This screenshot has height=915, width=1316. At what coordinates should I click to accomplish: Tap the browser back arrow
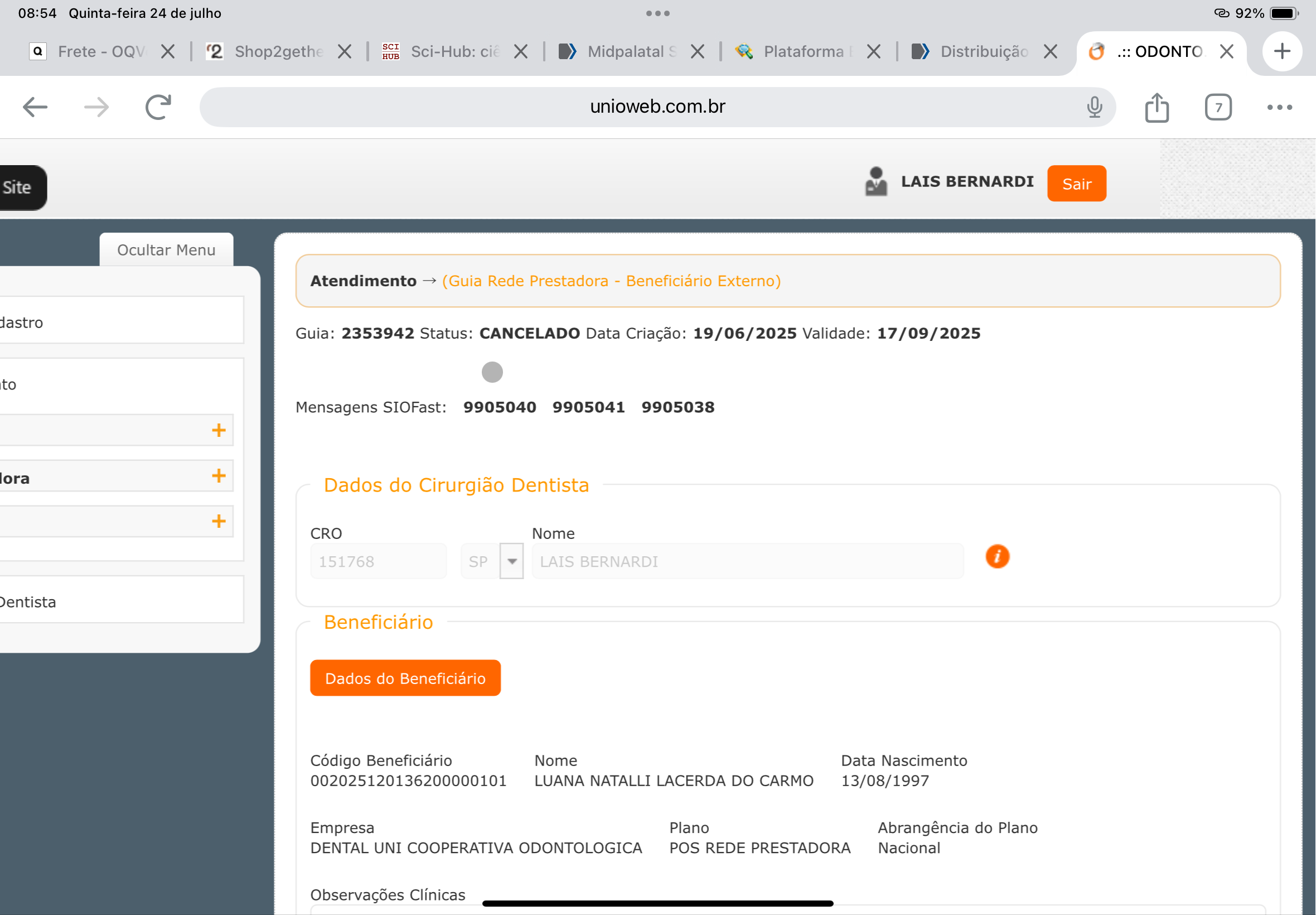[x=35, y=107]
